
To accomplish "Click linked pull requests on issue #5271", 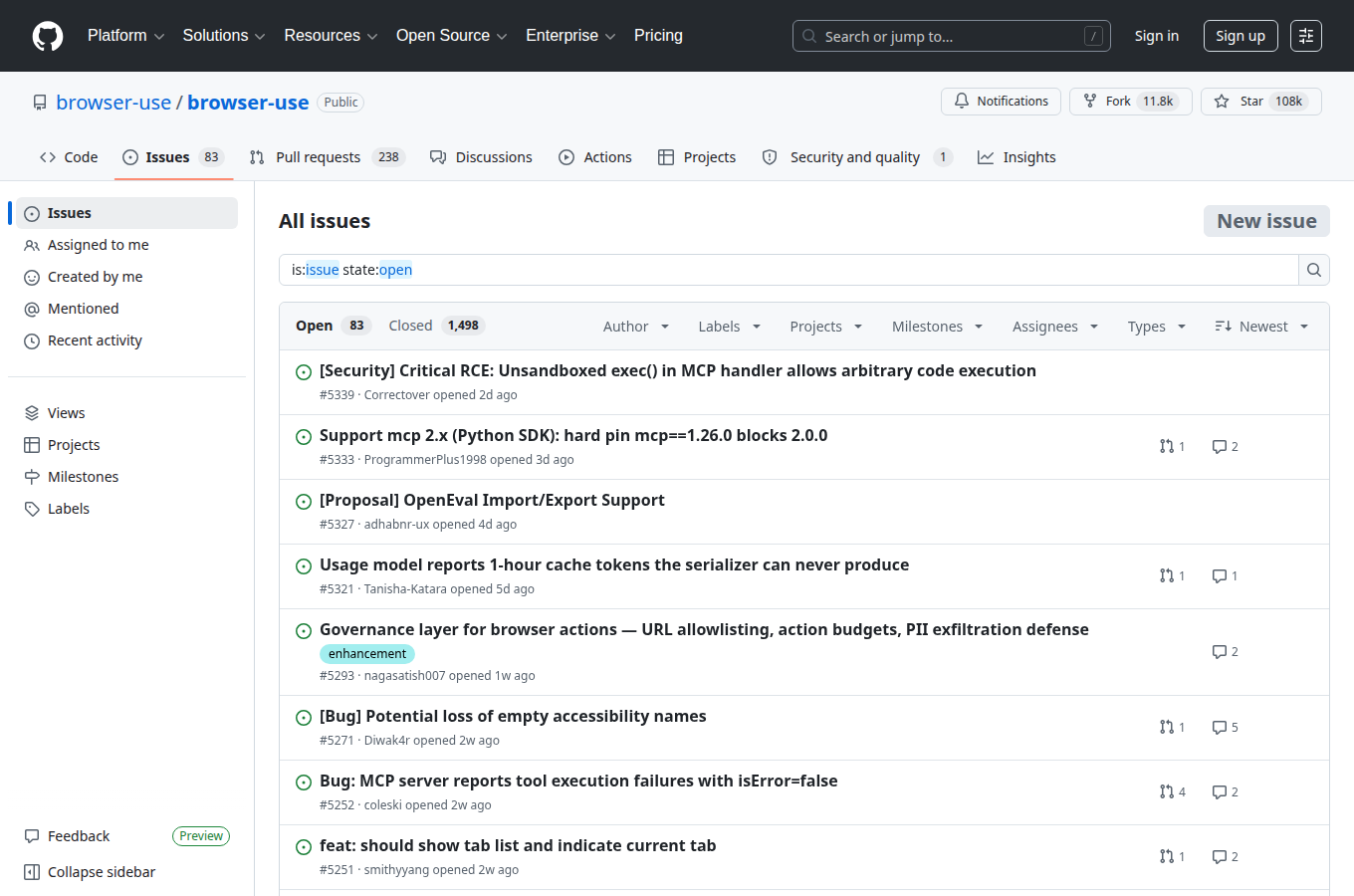I will coord(1173,728).
